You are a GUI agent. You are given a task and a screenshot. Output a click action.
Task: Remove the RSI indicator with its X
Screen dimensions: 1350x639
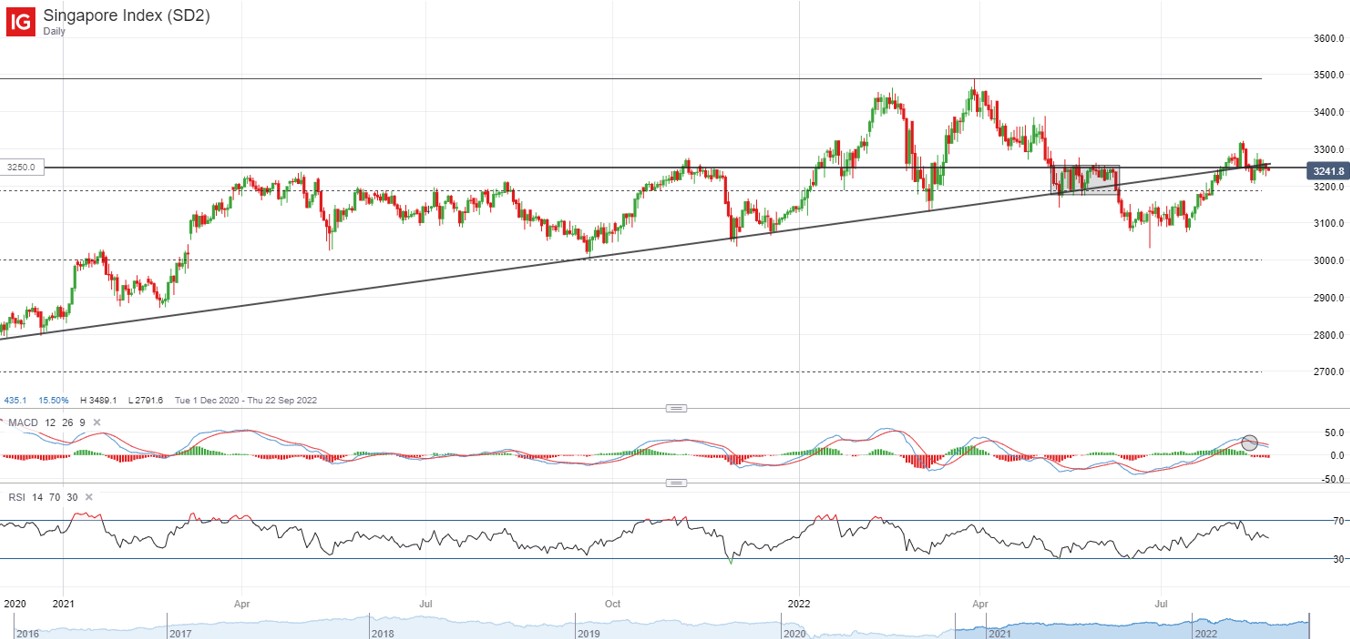click(x=89, y=497)
